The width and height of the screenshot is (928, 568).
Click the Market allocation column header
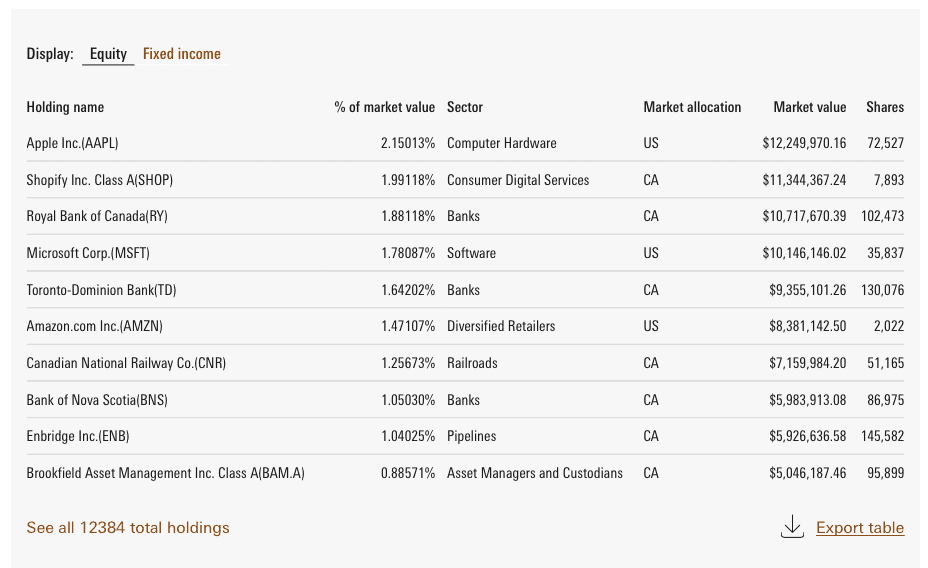692,107
